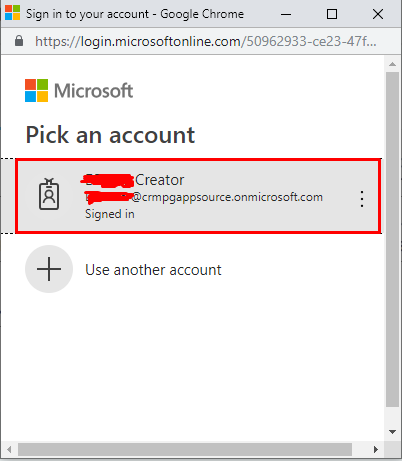This screenshot has height=461, width=402.
Task: Click the crmpgappsource.onmicrosoft.com email address
Action: tap(204, 197)
